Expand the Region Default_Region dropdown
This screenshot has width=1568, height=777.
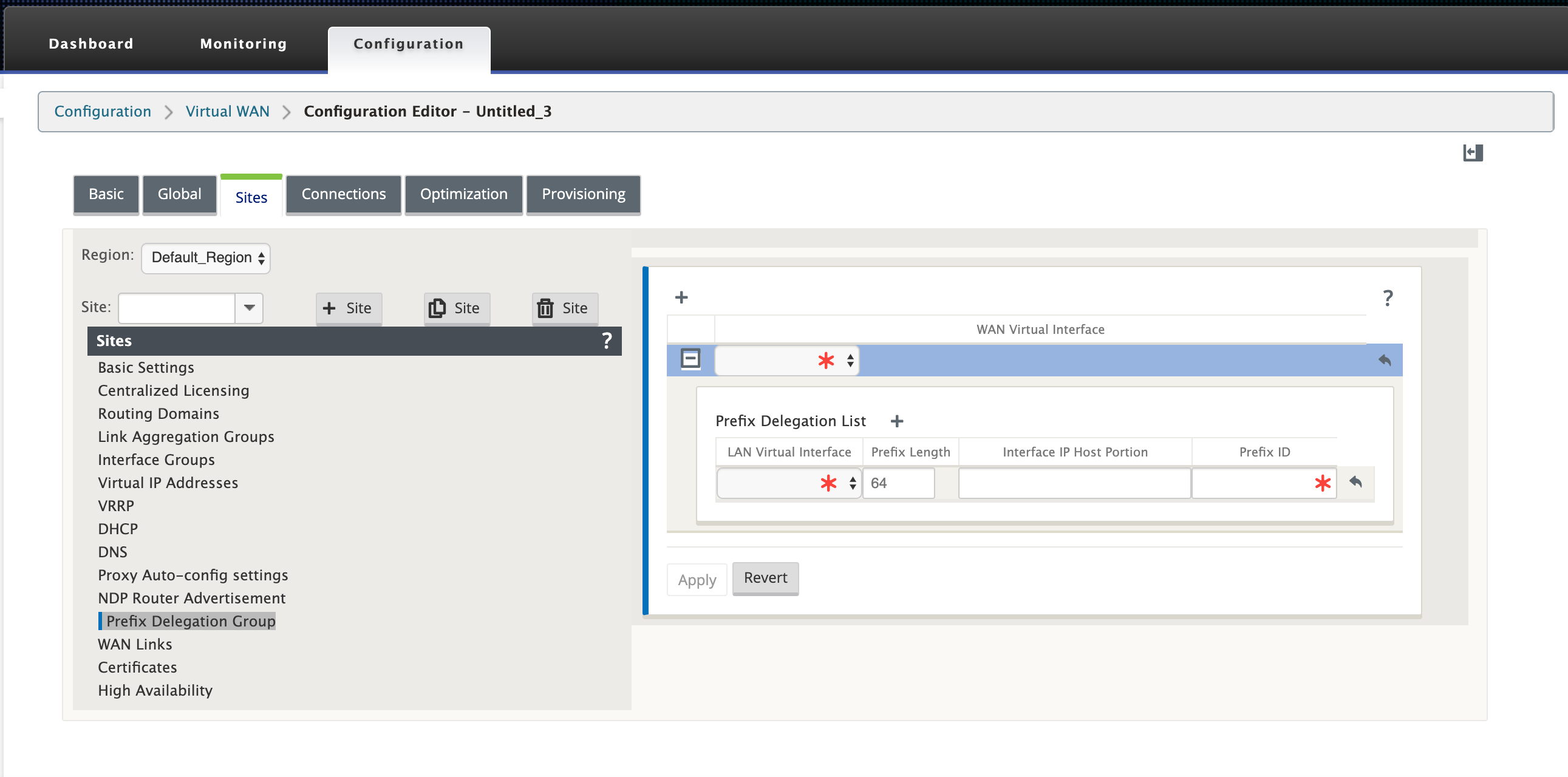(205, 257)
